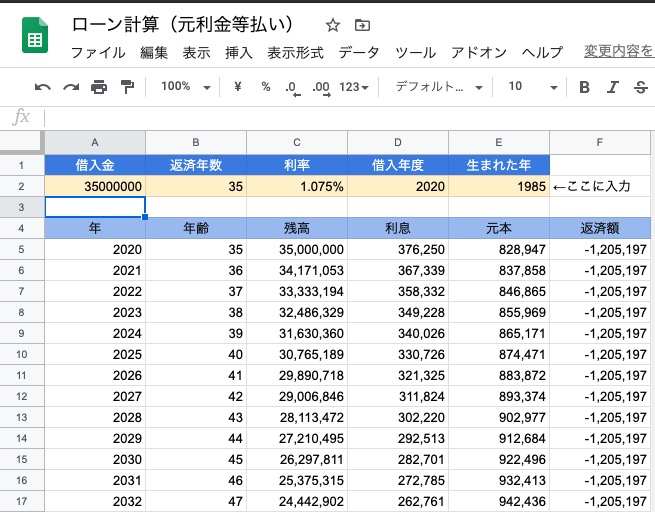The height and width of the screenshot is (512, 655).
Task: Select row 1 header
Action: (22, 165)
